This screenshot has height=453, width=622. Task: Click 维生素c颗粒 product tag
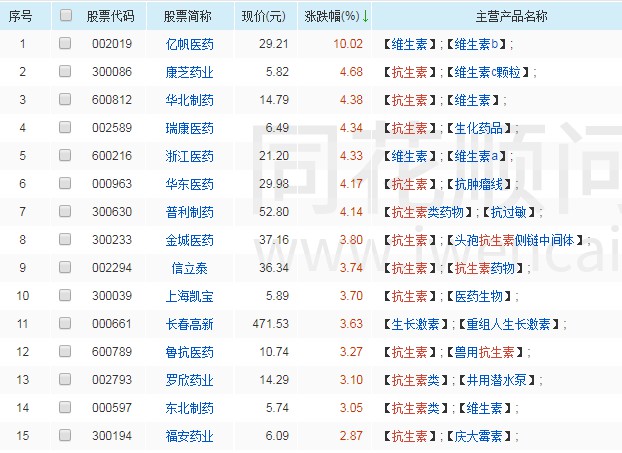tap(488, 72)
